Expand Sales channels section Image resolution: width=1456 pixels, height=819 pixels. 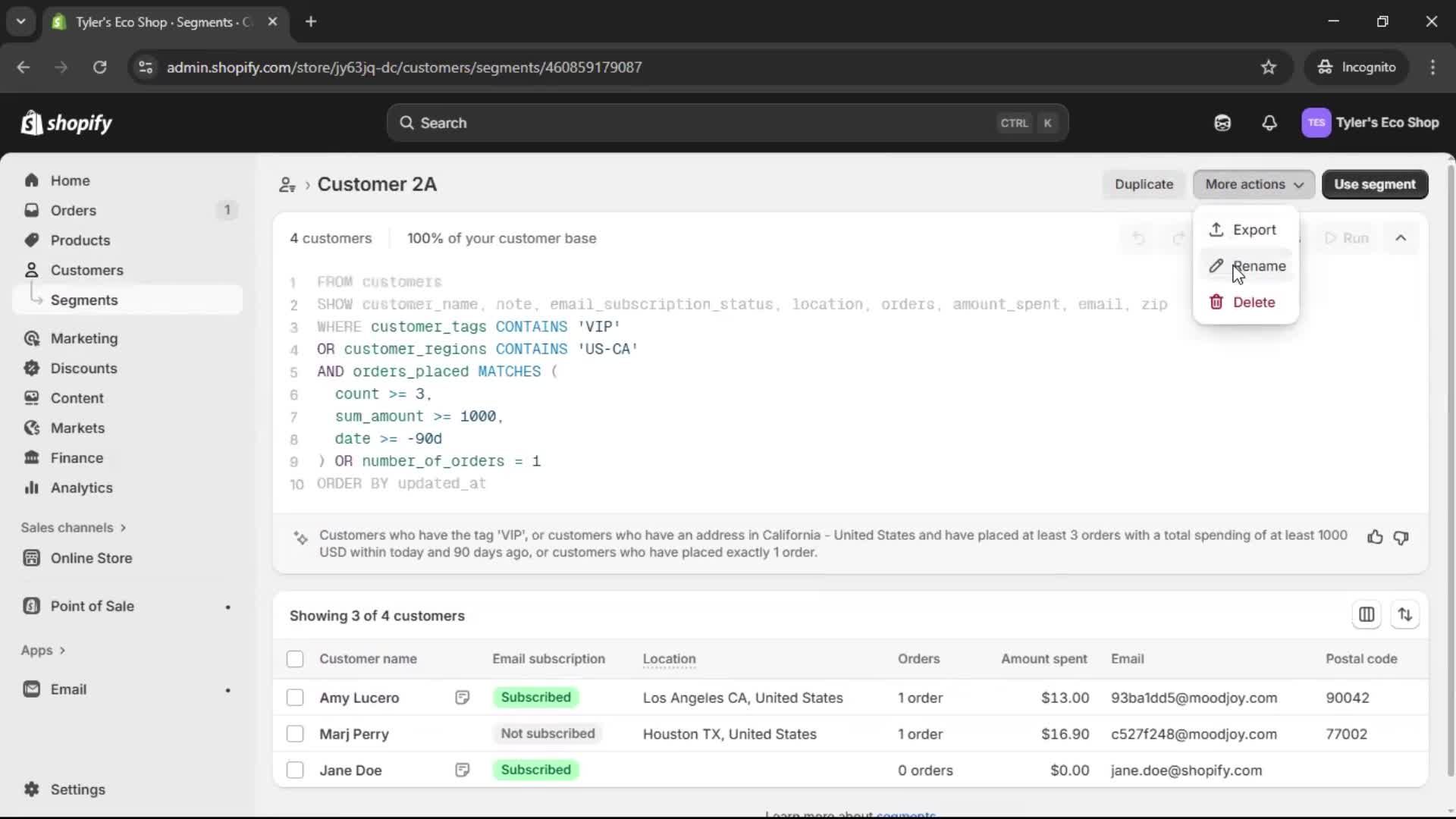pos(74,528)
